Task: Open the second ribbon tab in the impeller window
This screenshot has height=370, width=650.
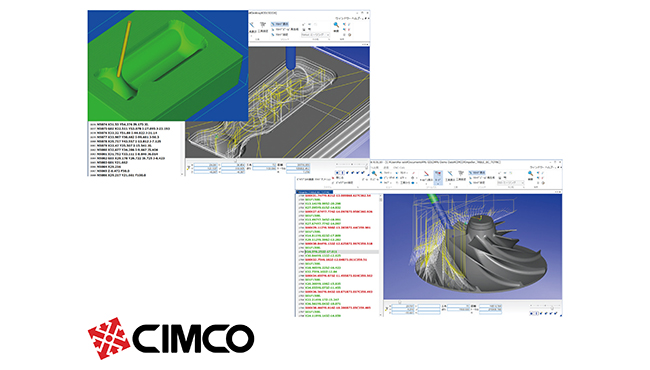Action: click(386, 167)
